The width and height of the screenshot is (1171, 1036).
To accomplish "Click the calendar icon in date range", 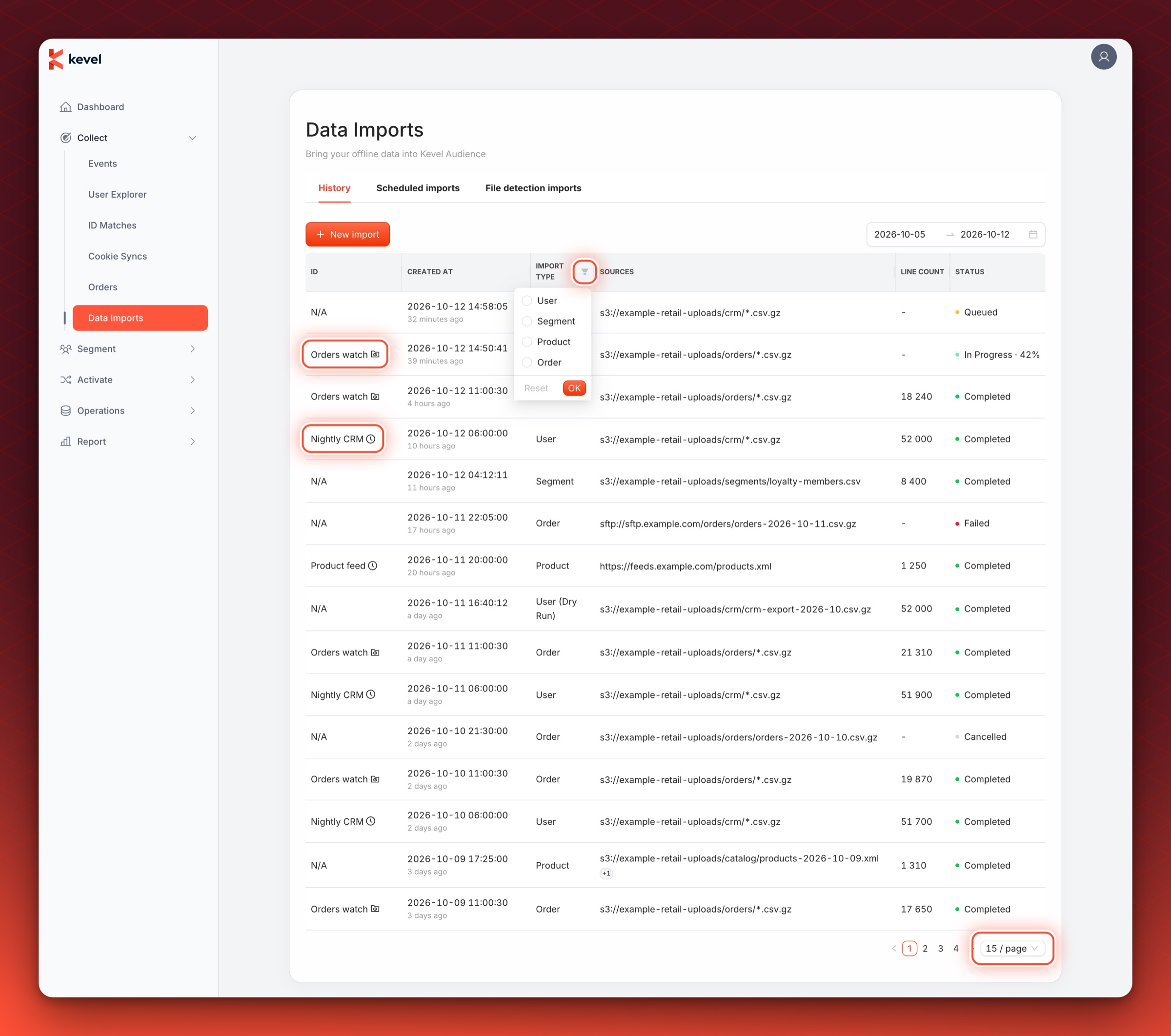I will tap(1033, 234).
